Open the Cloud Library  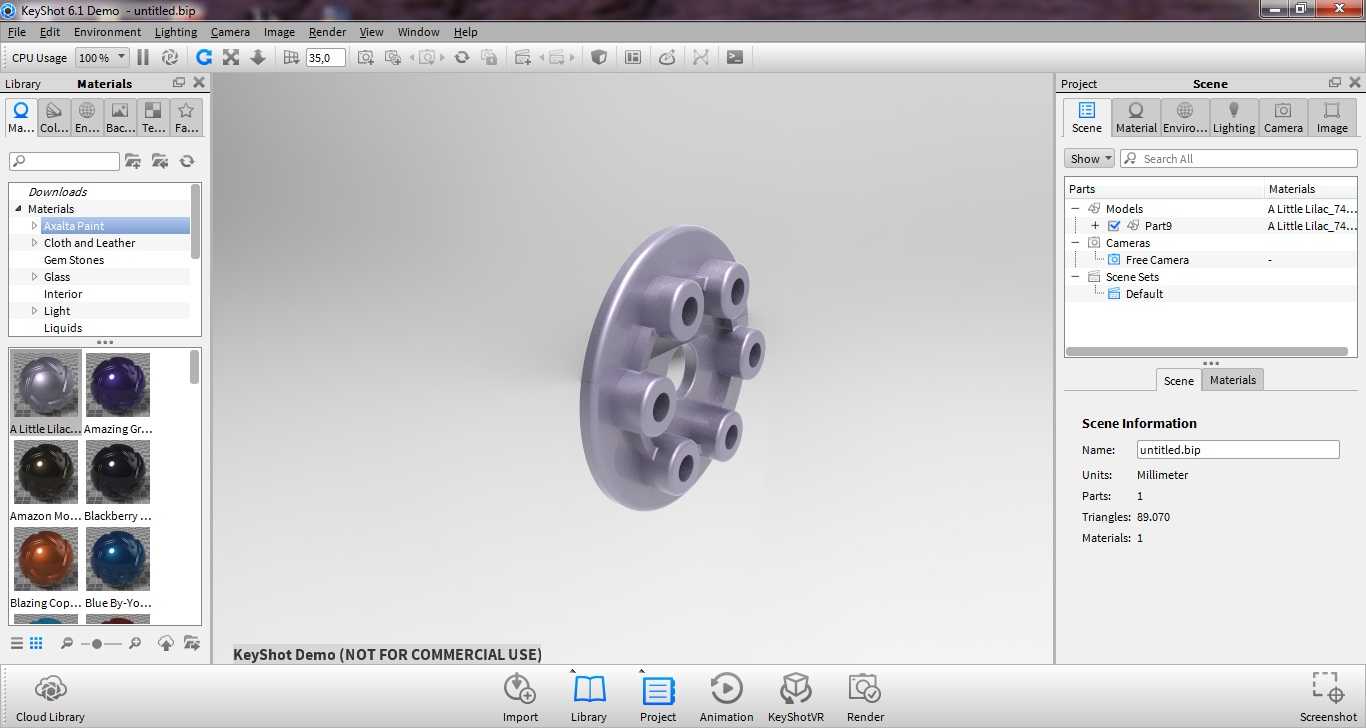click(x=50, y=698)
